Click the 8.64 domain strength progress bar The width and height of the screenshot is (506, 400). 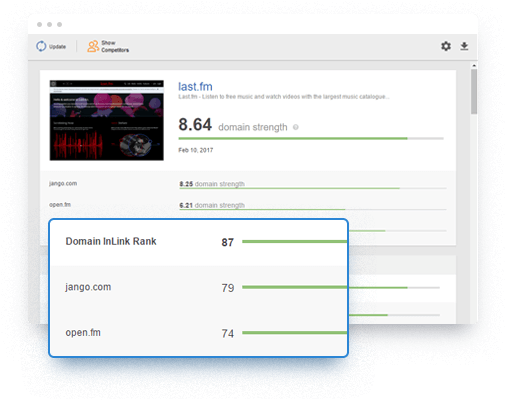pyautogui.click(x=311, y=138)
